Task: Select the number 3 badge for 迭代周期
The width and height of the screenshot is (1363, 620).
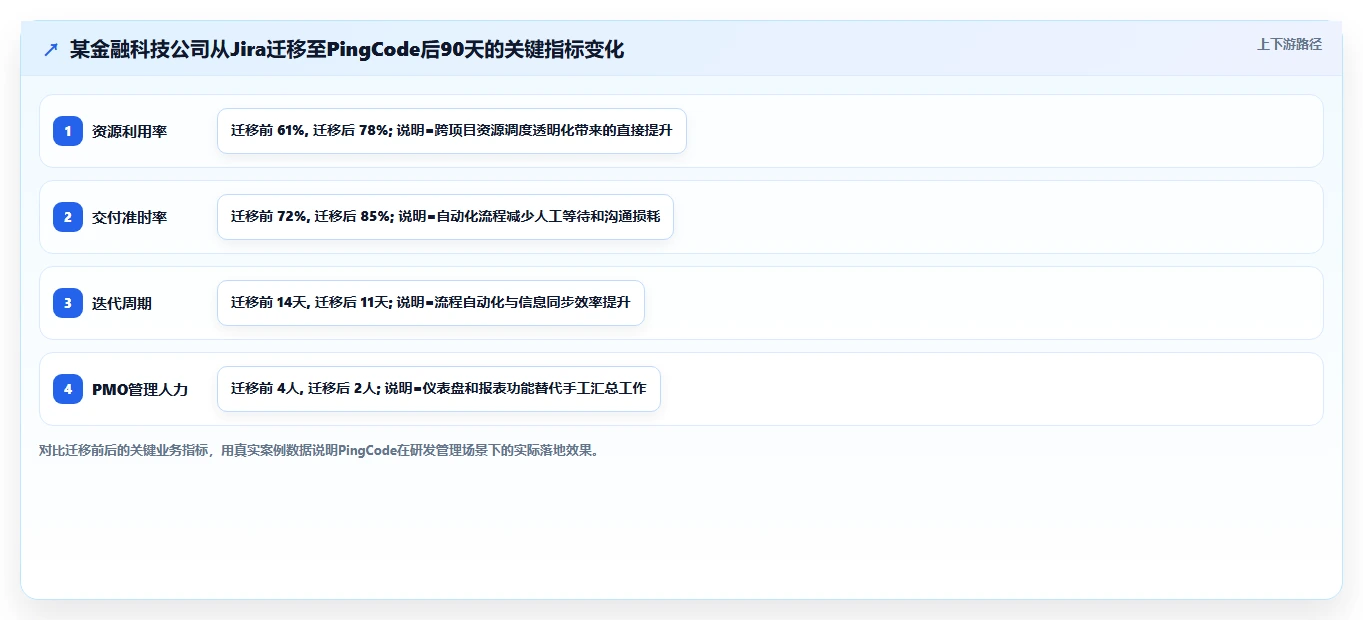Action: point(68,303)
